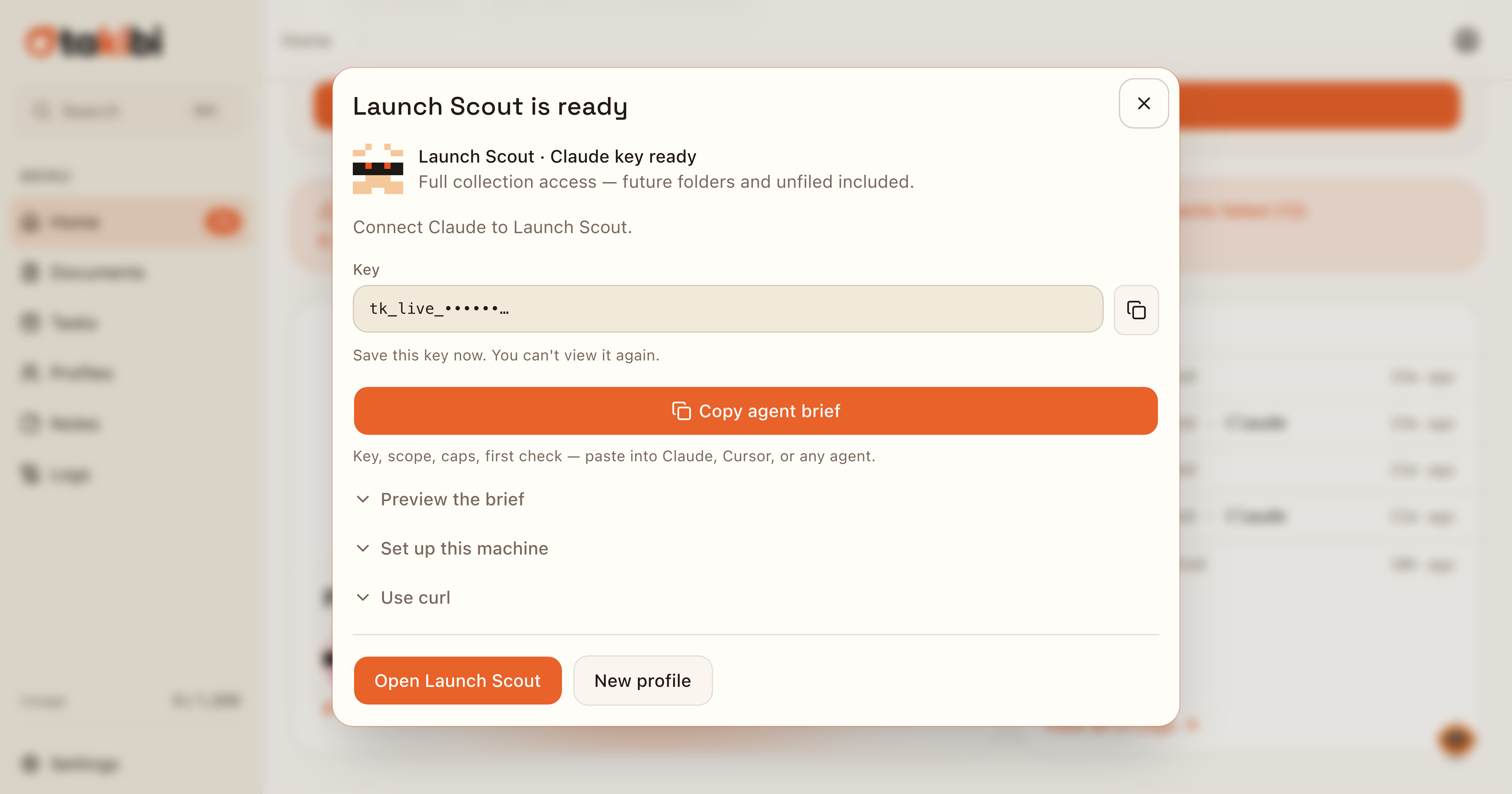Click the 'Launch Scout · Claude key ready' text
This screenshot has width=1512, height=794.
(557, 157)
